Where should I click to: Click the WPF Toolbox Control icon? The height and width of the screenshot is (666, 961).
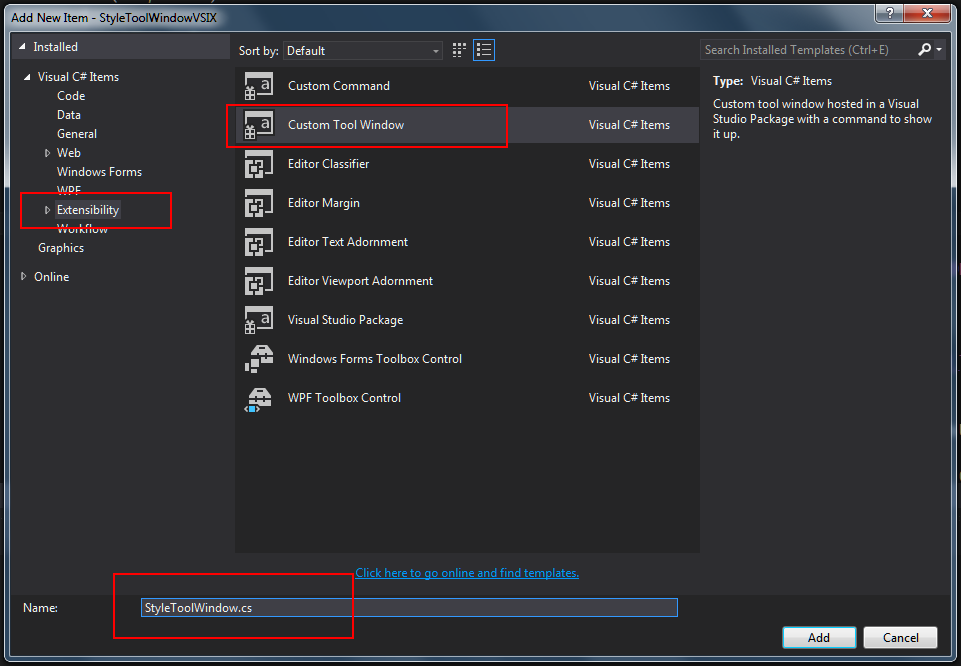coord(259,399)
